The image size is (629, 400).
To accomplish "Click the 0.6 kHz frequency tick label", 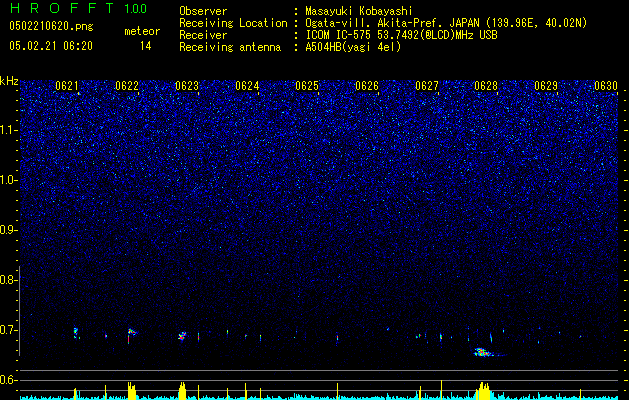I will pos(8,380).
